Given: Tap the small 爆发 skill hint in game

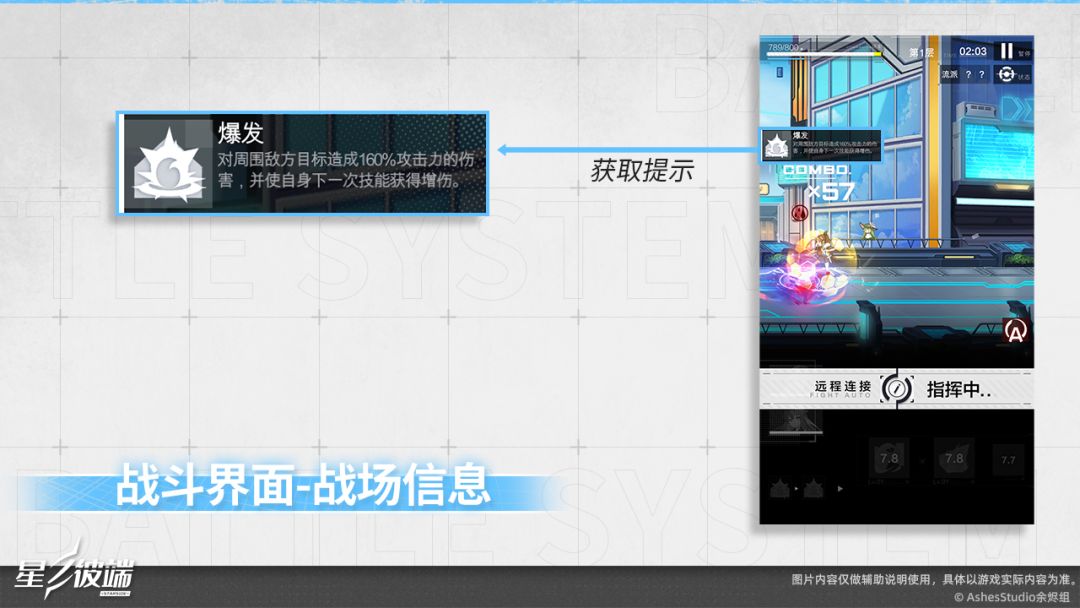Looking at the screenshot, I should [x=821, y=145].
